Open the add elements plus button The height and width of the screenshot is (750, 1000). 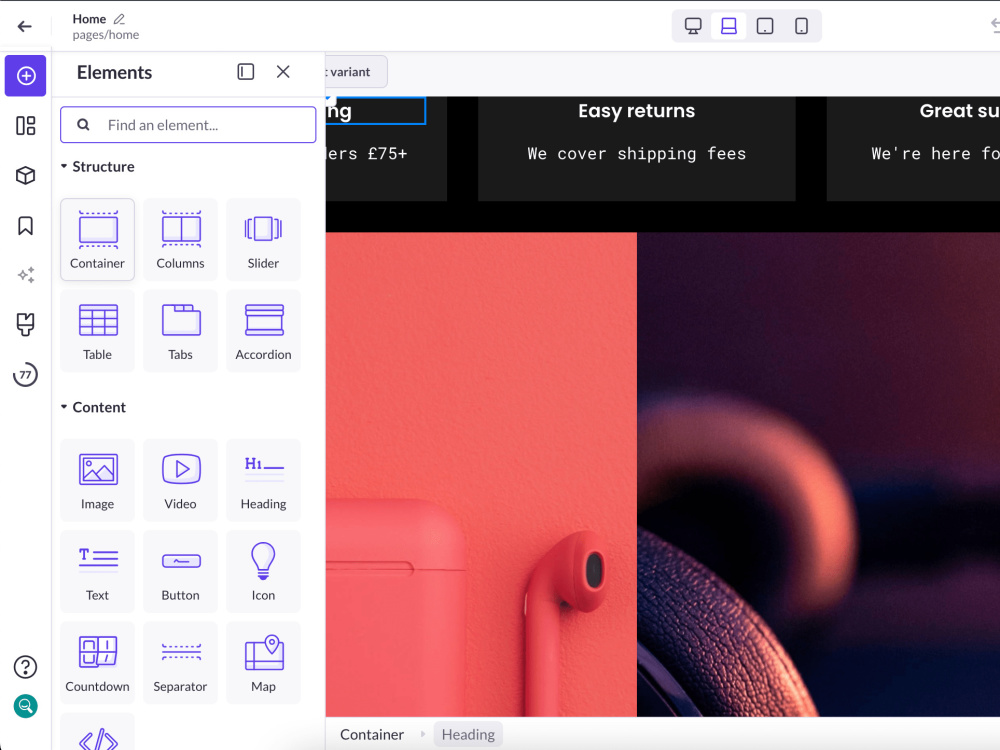tap(26, 76)
